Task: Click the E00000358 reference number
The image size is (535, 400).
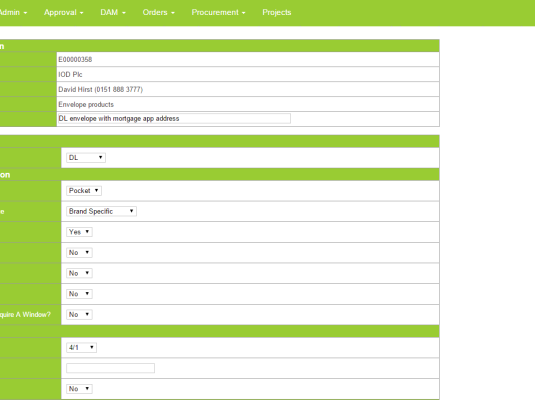Action: [x=75, y=59]
